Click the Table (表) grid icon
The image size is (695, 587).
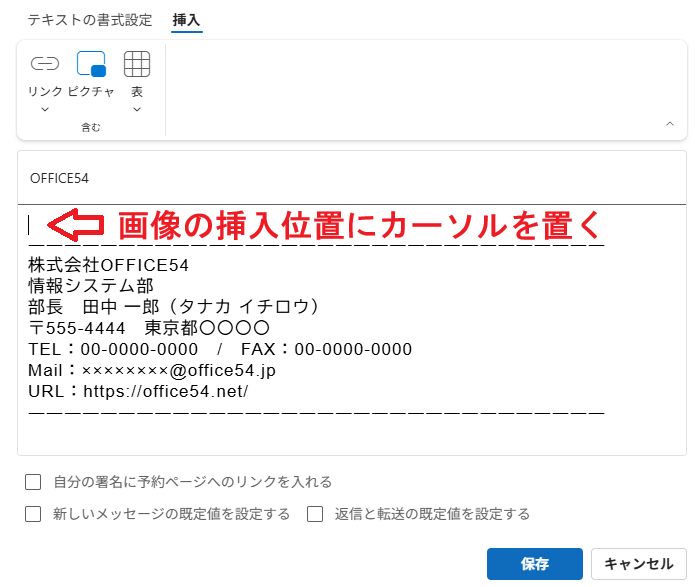pos(137,63)
